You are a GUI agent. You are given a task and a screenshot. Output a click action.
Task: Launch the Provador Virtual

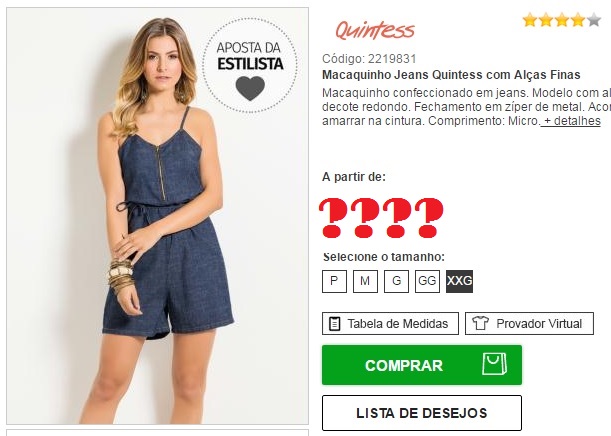coord(529,323)
